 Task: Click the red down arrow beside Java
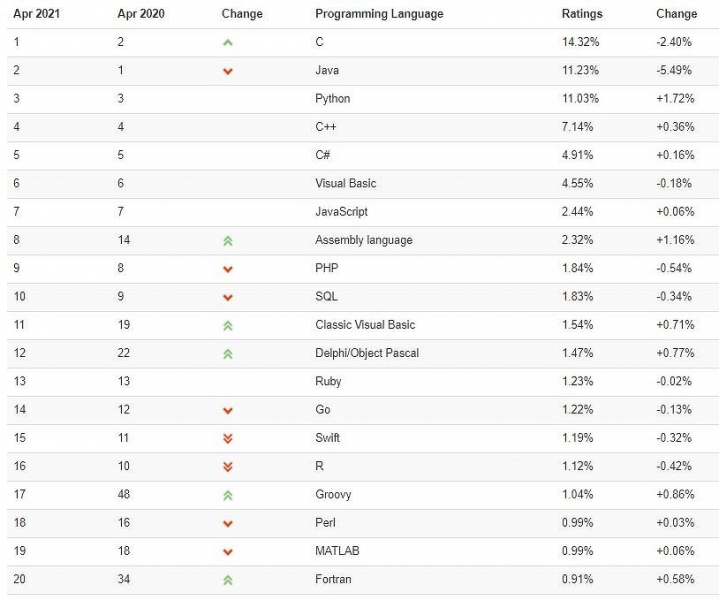[x=228, y=71]
